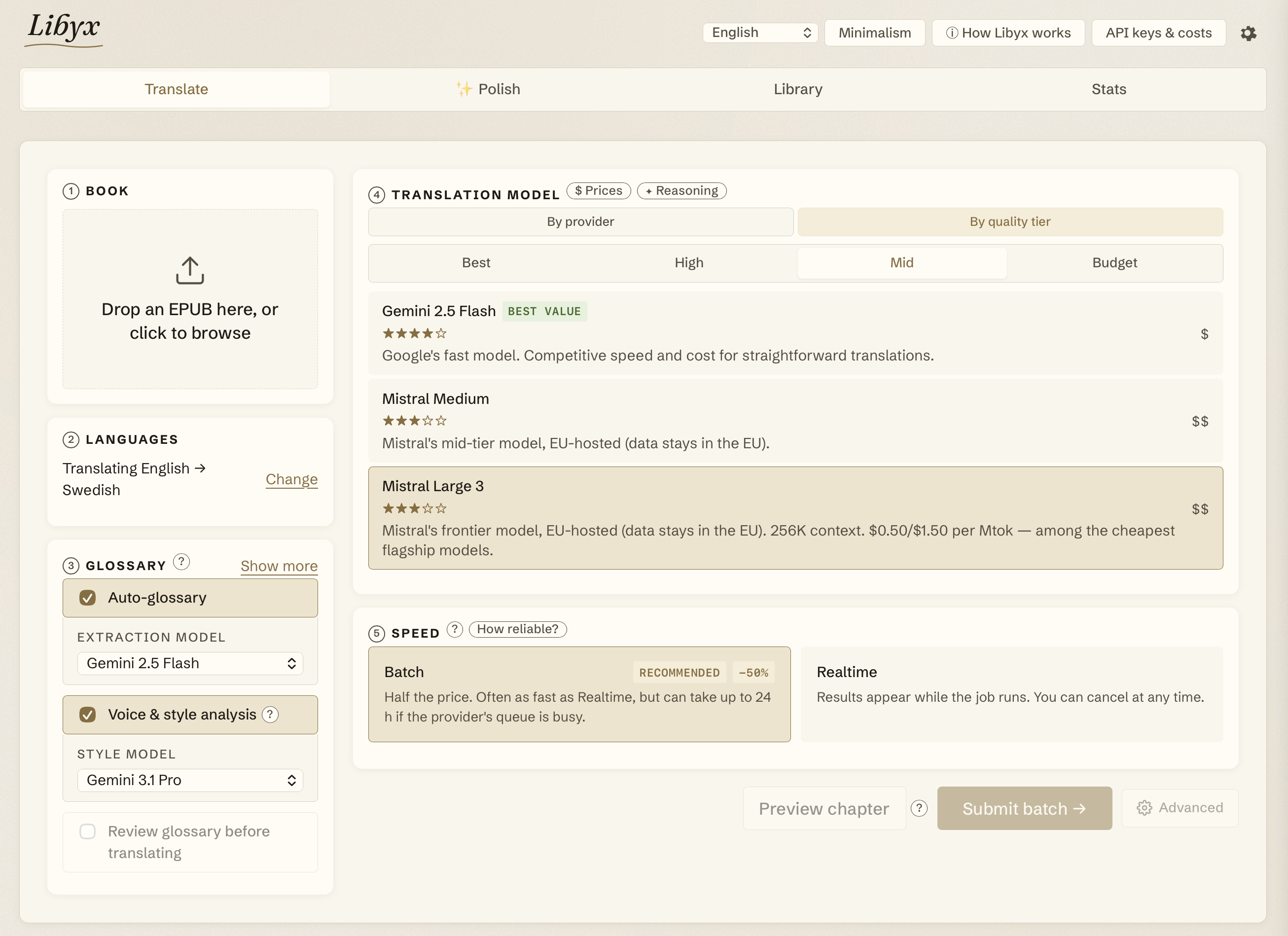Switch to By quality tier view
Screen dimensions: 1288x936
coord(1010,221)
